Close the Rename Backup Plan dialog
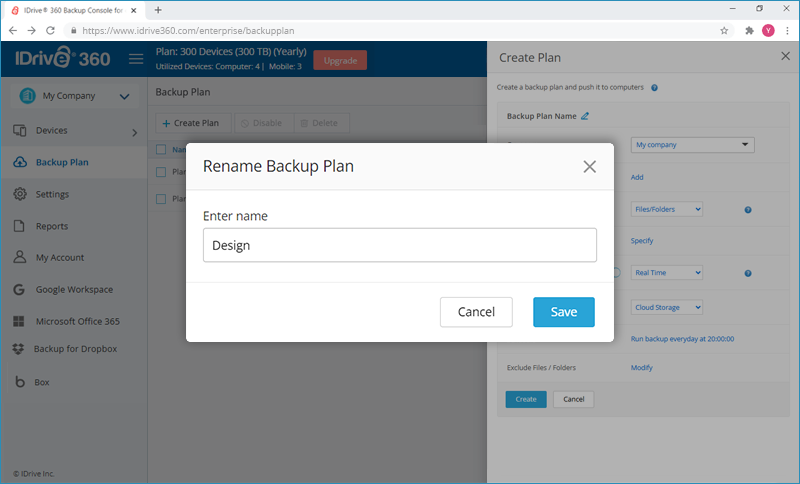The image size is (800, 484). pos(589,167)
